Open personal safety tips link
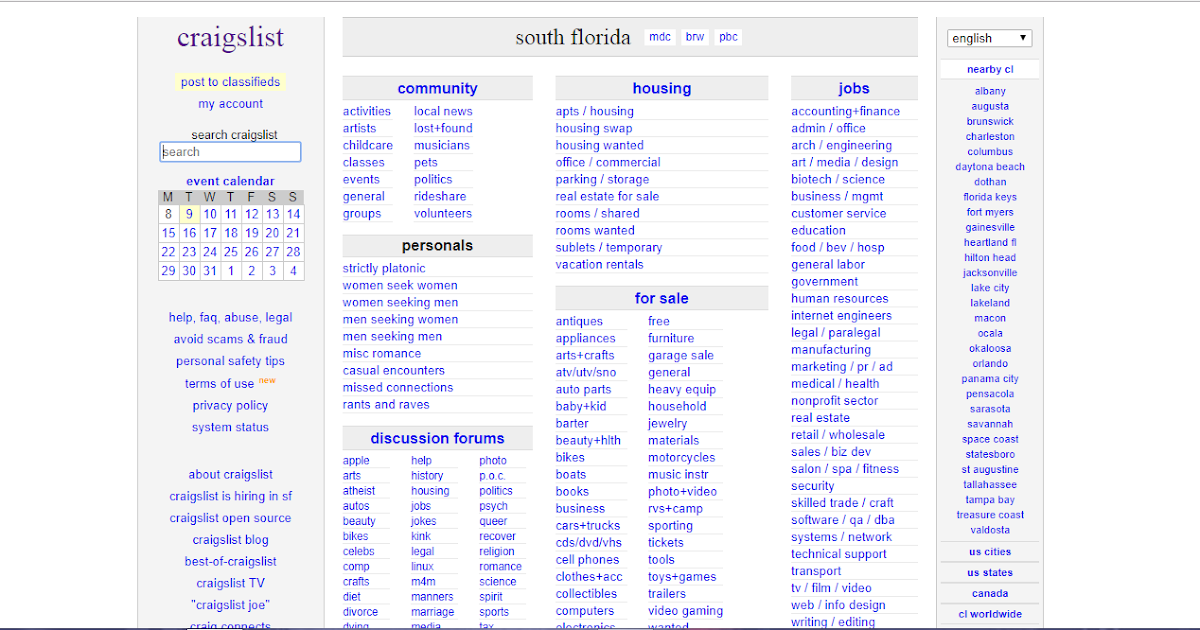The height and width of the screenshot is (630, 1200). click(230, 362)
